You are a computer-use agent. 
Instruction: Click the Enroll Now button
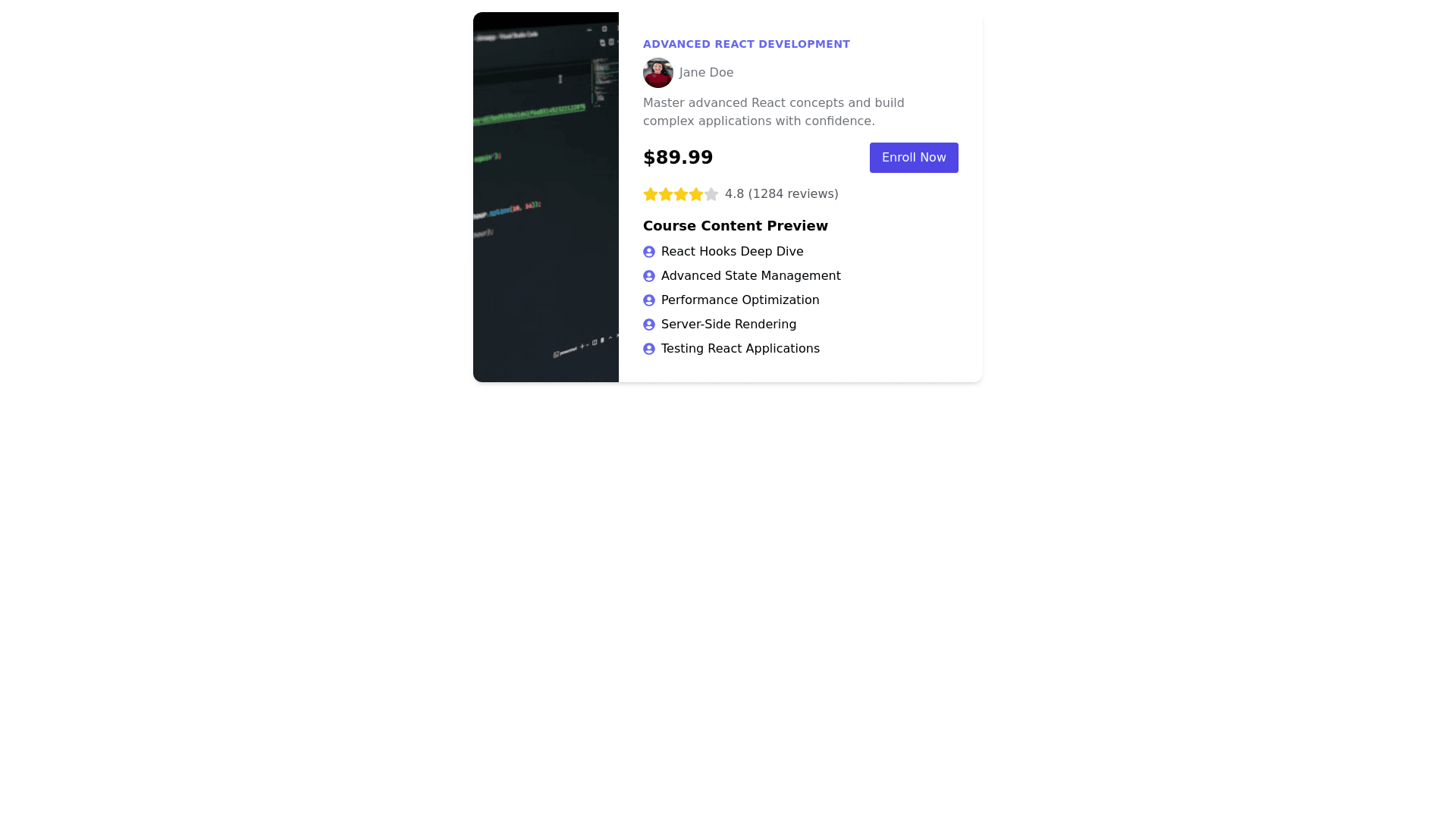914,158
